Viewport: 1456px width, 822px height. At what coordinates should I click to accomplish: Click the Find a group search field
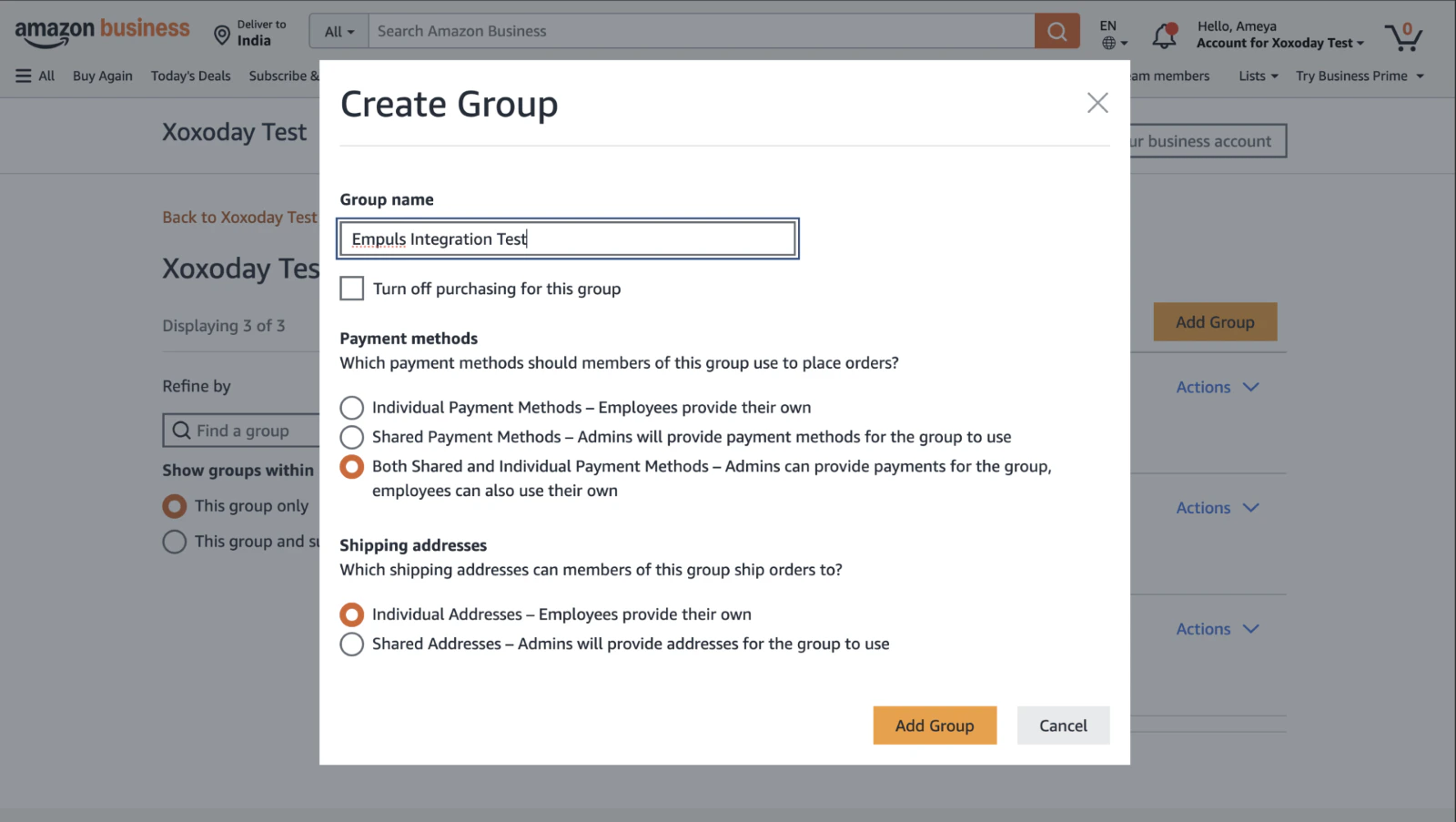(x=242, y=431)
